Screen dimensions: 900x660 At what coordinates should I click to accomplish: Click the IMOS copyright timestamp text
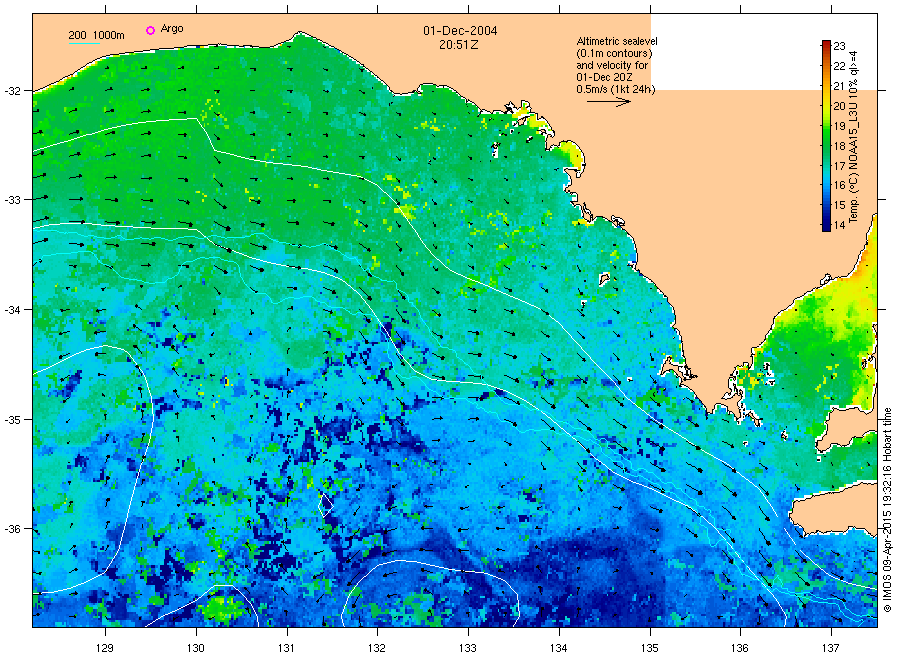(887, 510)
